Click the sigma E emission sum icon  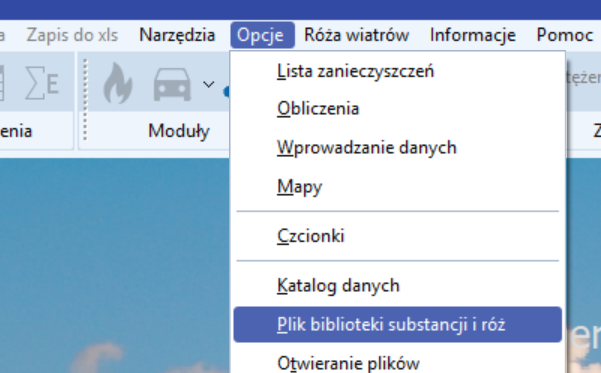[x=42, y=83]
